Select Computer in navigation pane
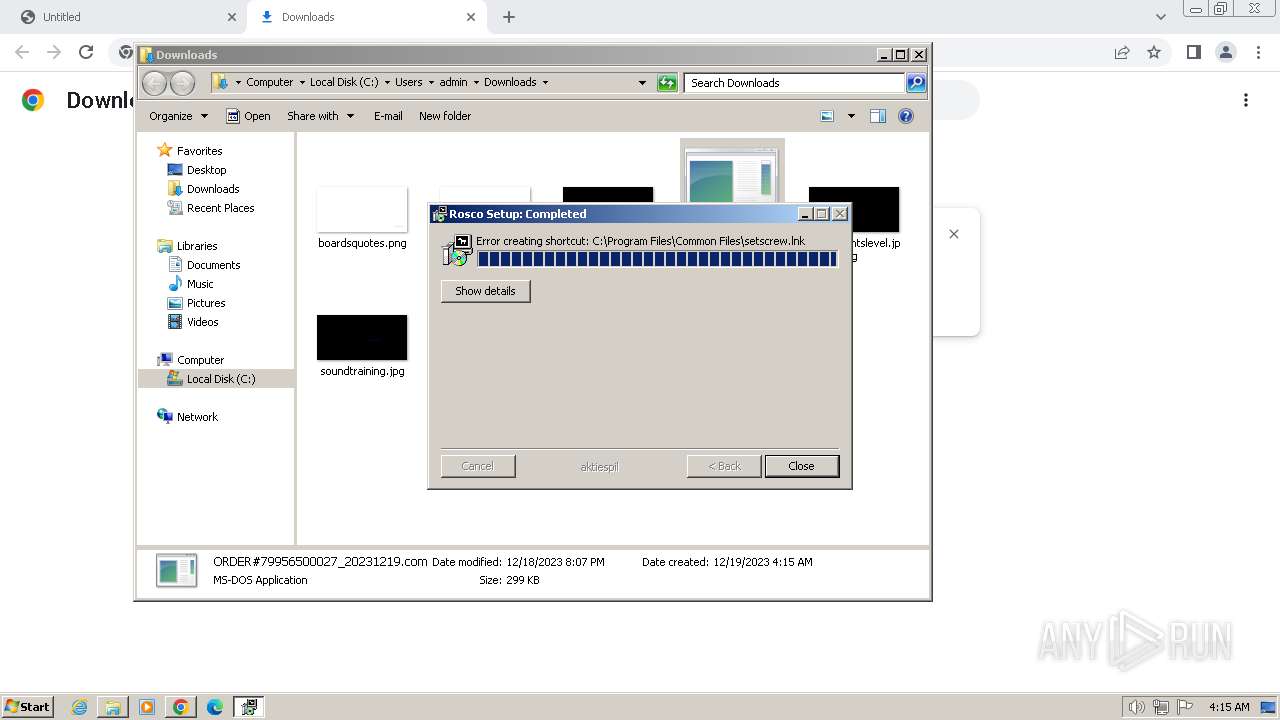Viewport: 1280px width, 720px height. (200, 360)
